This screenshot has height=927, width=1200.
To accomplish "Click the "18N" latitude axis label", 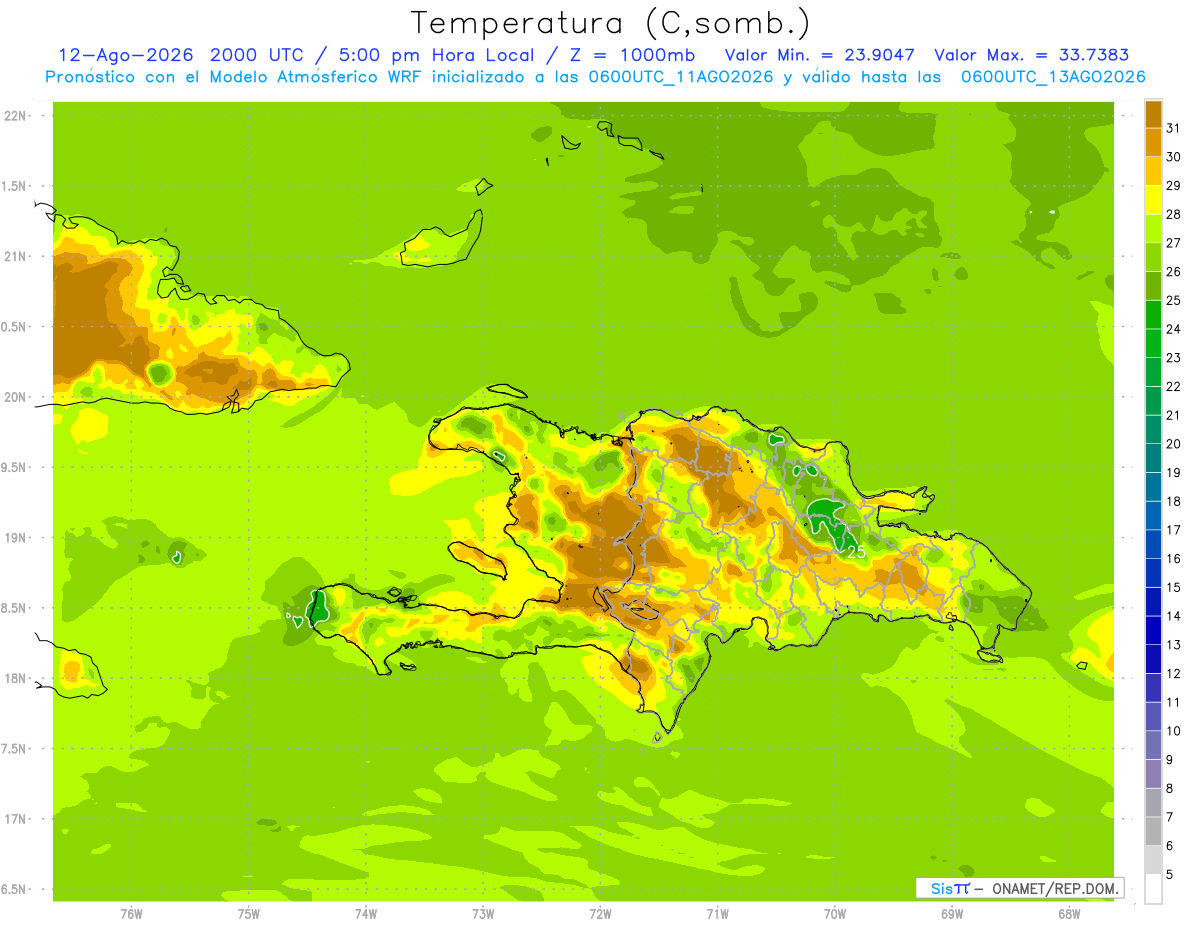I will pyautogui.click(x=14, y=678).
